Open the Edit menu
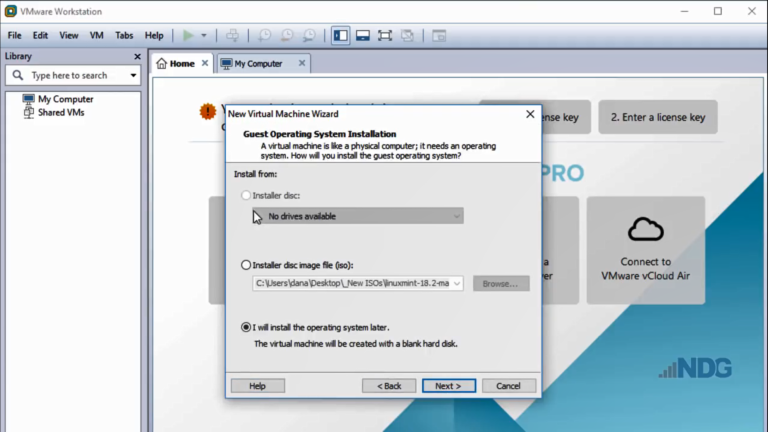768x432 pixels. (40, 35)
